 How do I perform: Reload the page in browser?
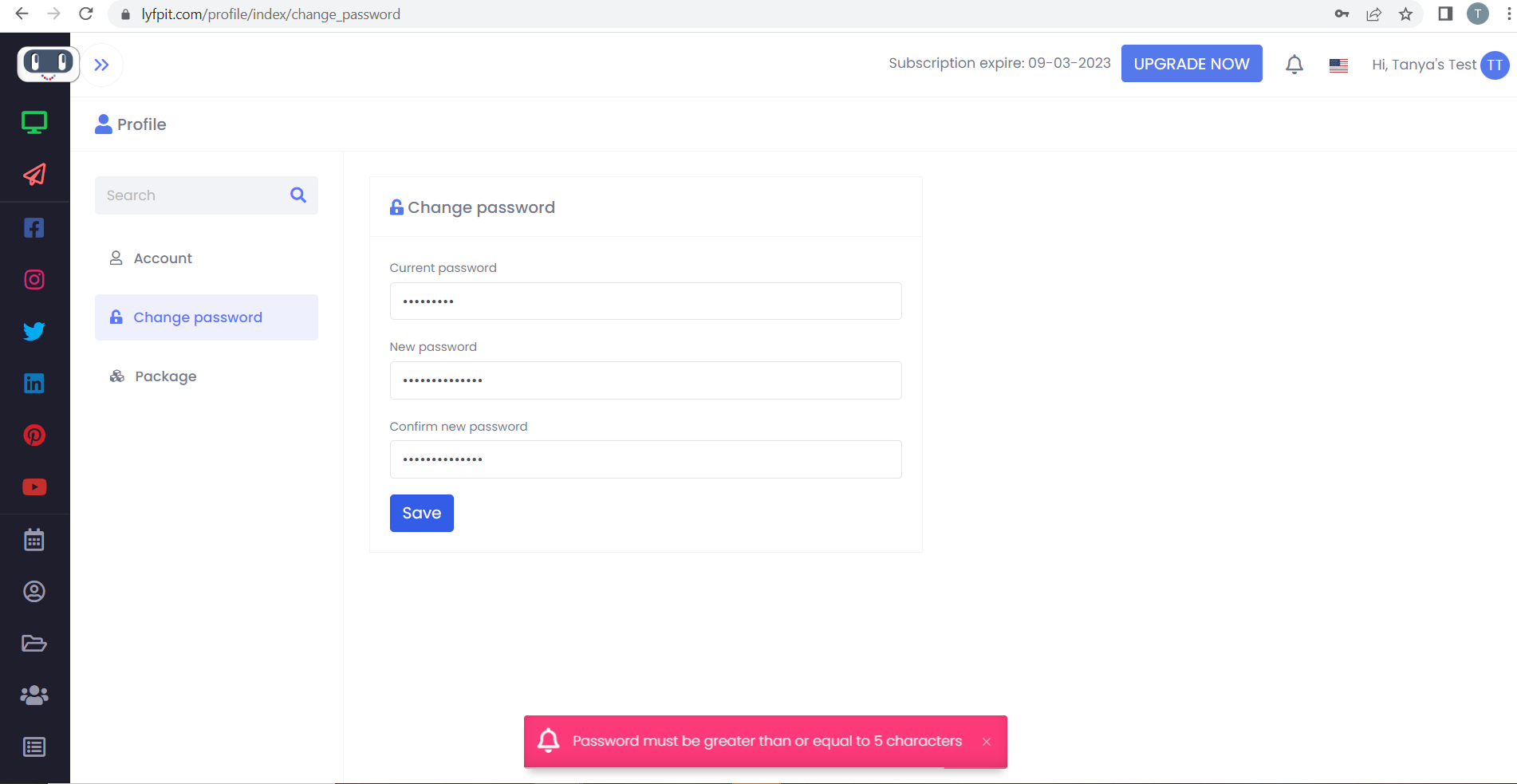86,14
